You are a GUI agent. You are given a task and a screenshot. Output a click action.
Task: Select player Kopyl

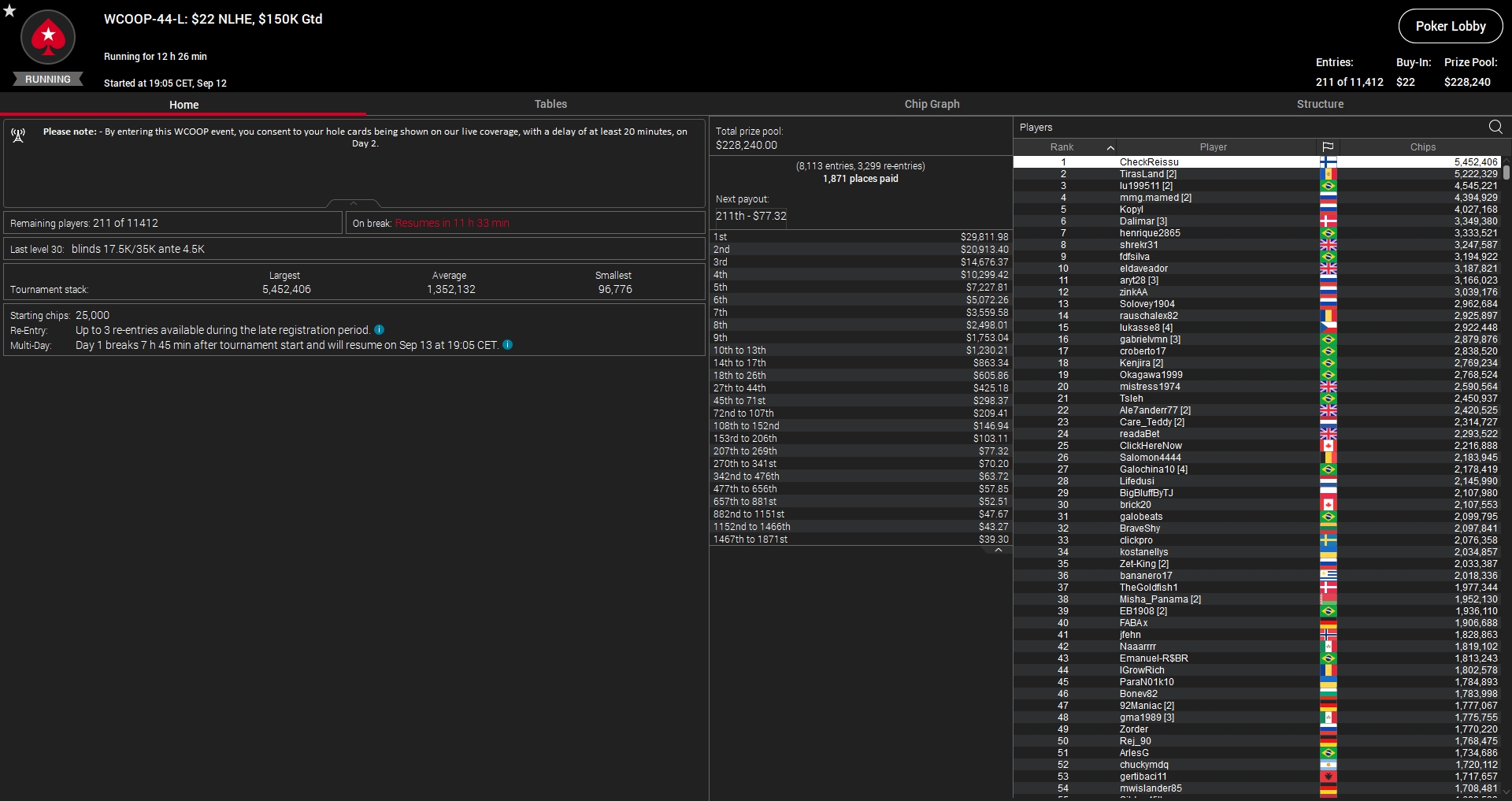pyautogui.click(x=1257, y=210)
